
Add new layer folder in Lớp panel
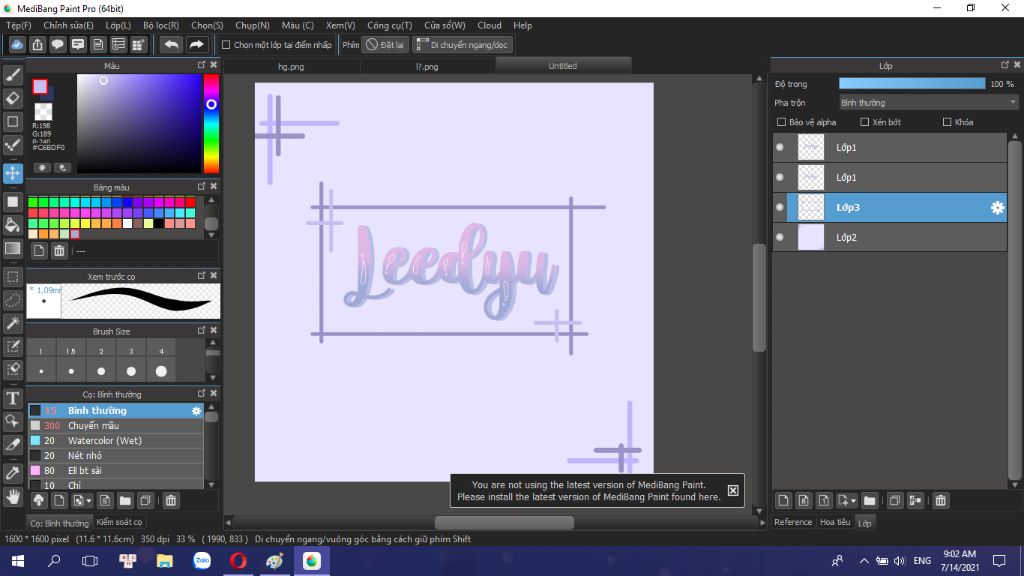coord(869,501)
